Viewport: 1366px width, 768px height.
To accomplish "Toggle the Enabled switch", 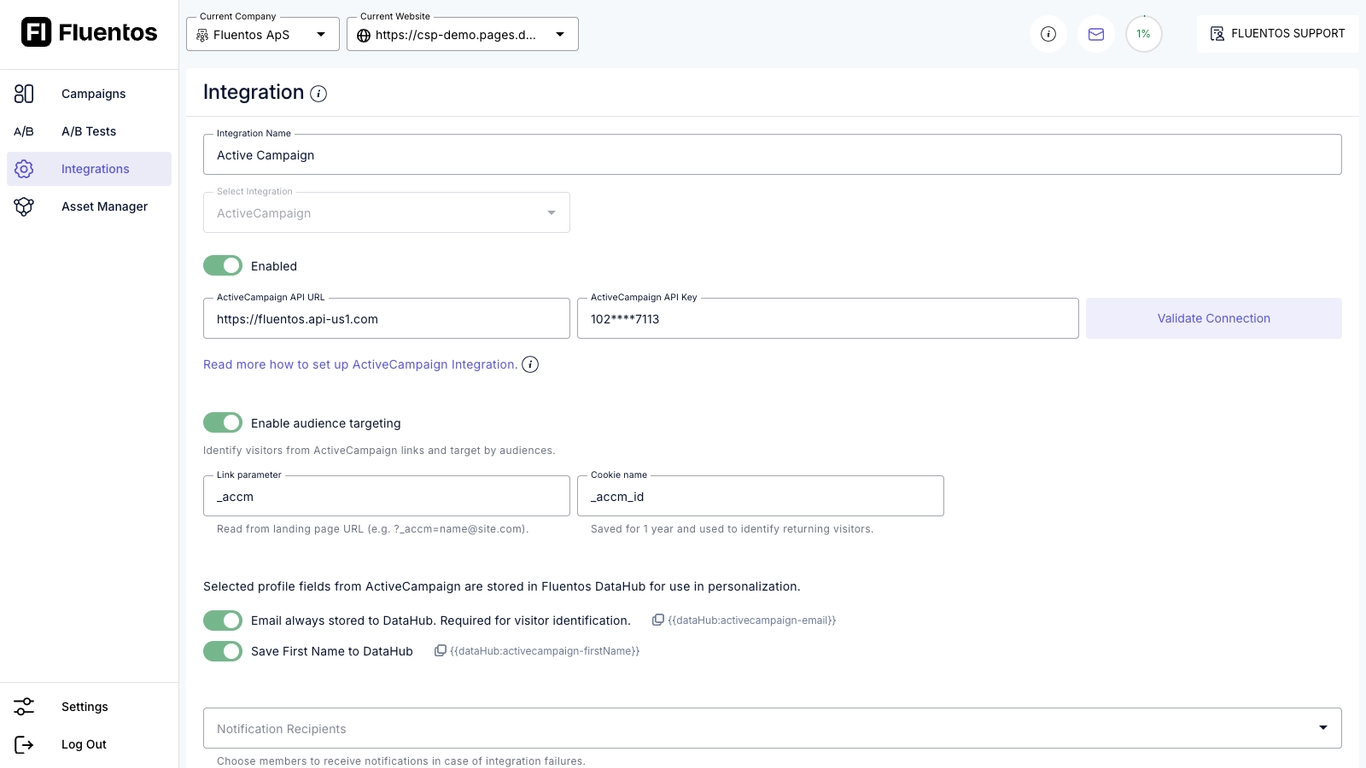I will pyautogui.click(x=223, y=265).
